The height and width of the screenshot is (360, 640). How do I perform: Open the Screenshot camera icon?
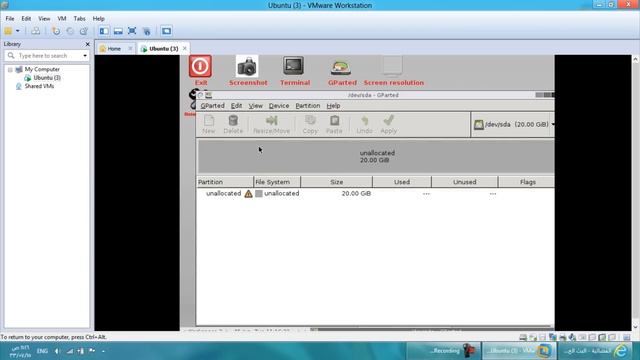click(x=247, y=67)
